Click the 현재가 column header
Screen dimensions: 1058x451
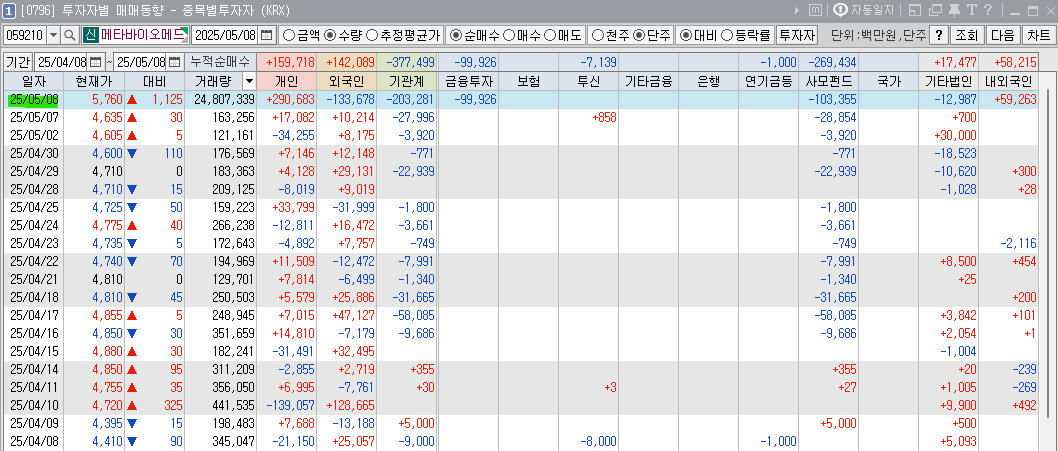click(x=94, y=82)
